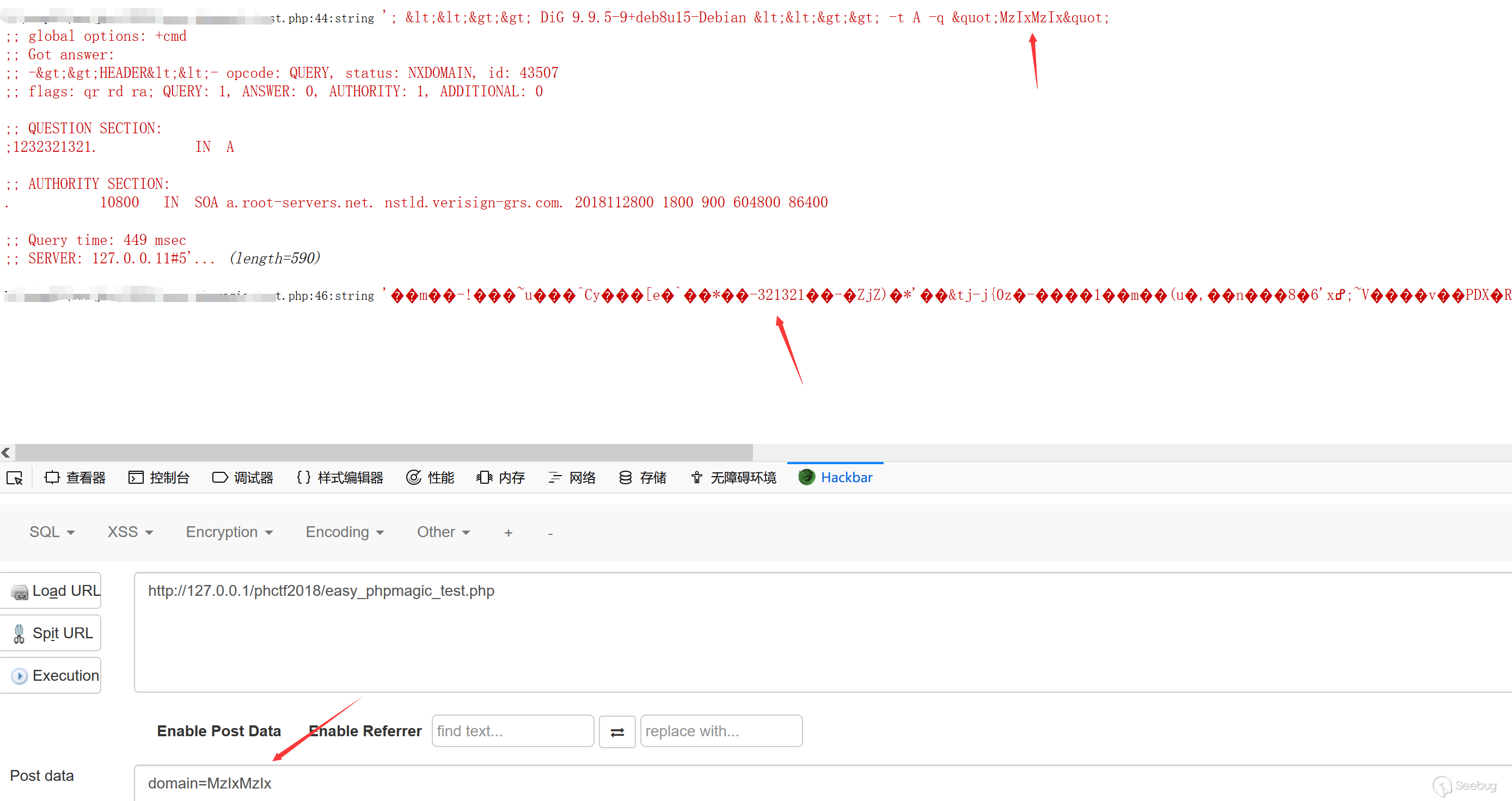Click the horizontal scrollbar left arrow

(6, 452)
